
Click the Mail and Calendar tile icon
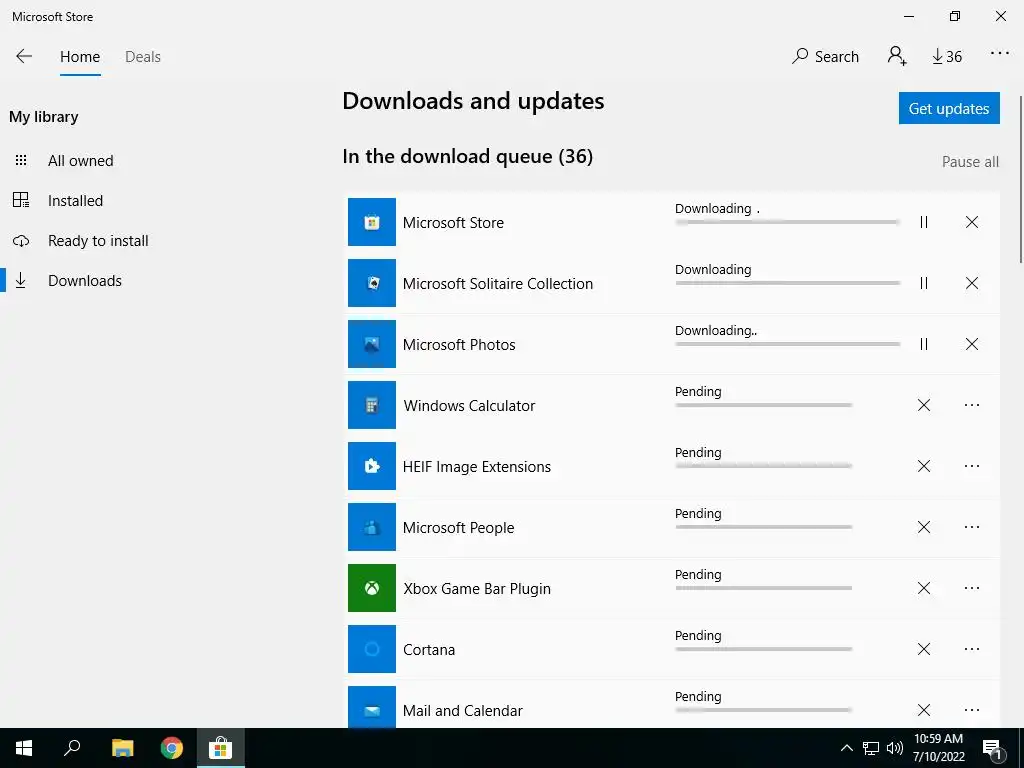pos(372,707)
